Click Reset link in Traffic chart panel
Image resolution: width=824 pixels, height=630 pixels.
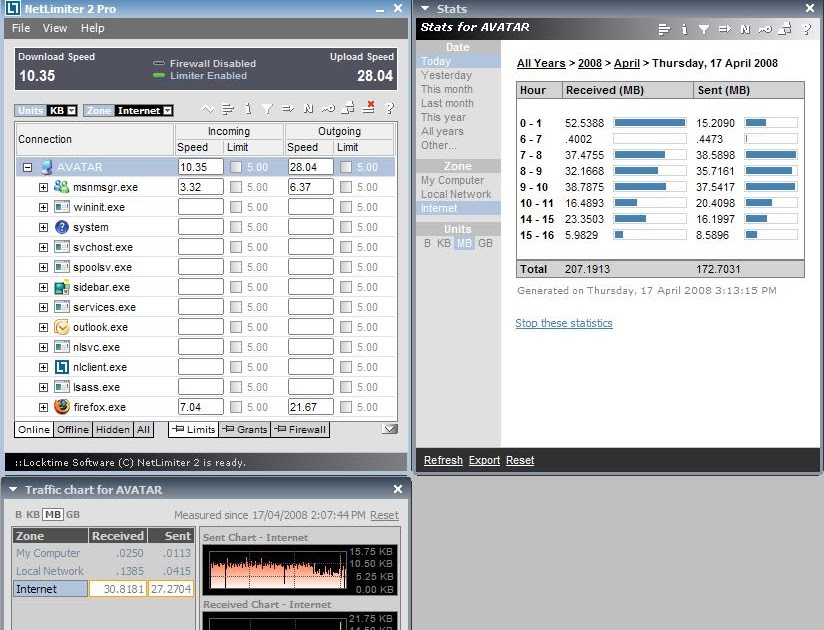pyautogui.click(x=384, y=515)
